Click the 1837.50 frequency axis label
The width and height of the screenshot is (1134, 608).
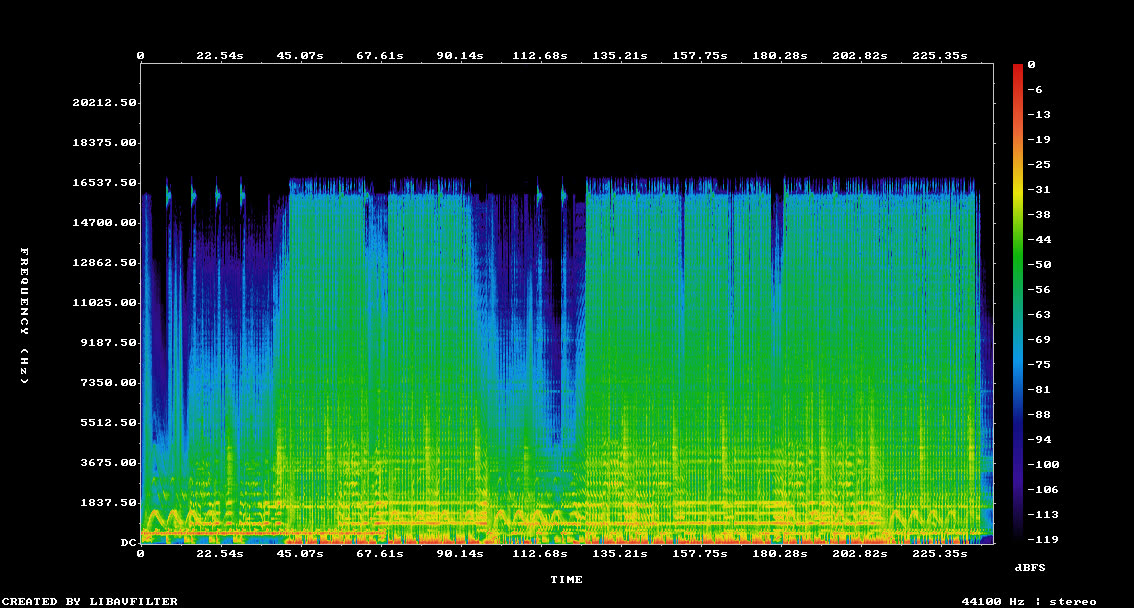[x=108, y=503]
